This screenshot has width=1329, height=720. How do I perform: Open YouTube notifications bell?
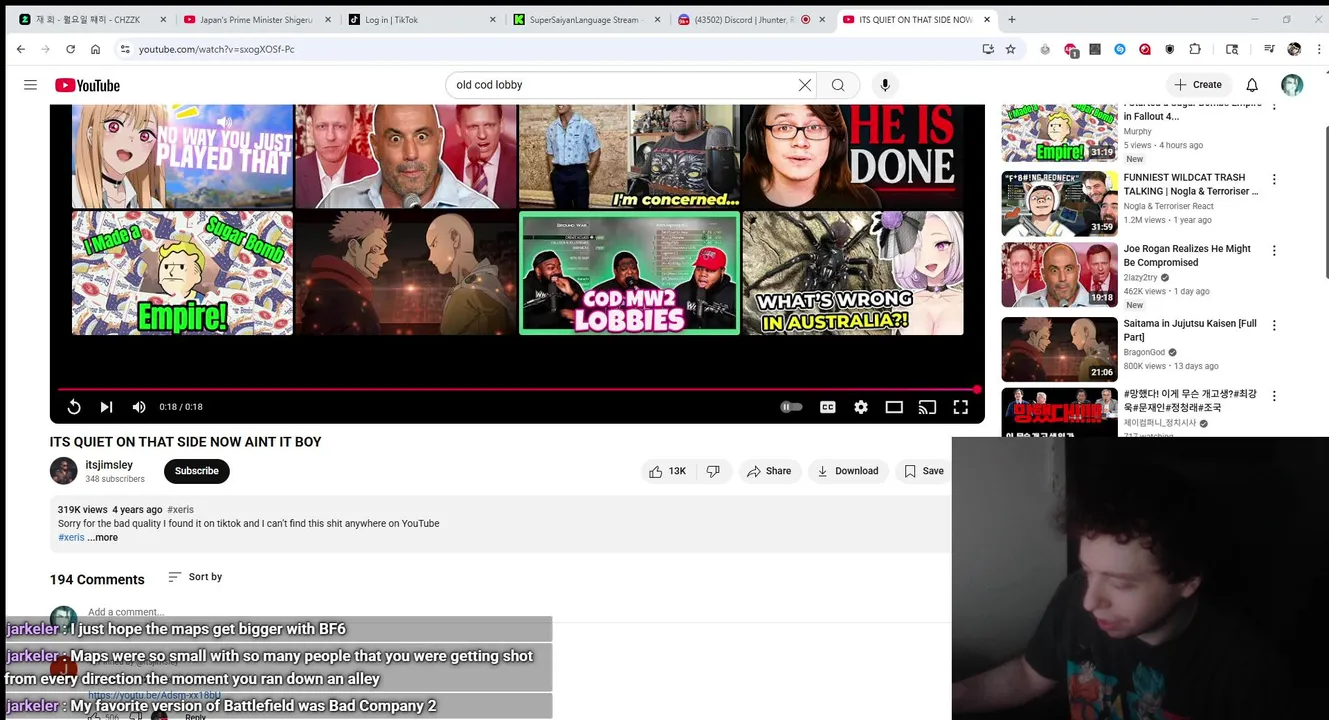coord(1252,85)
